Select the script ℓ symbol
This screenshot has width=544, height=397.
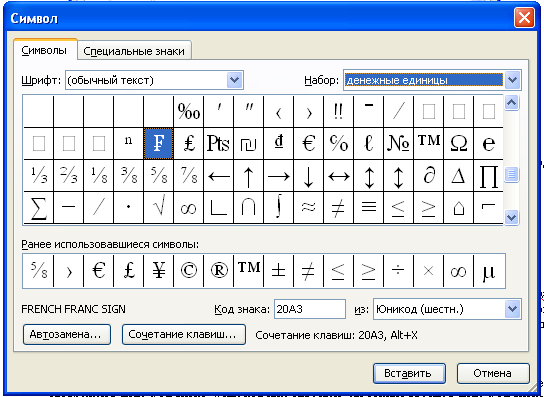368,143
